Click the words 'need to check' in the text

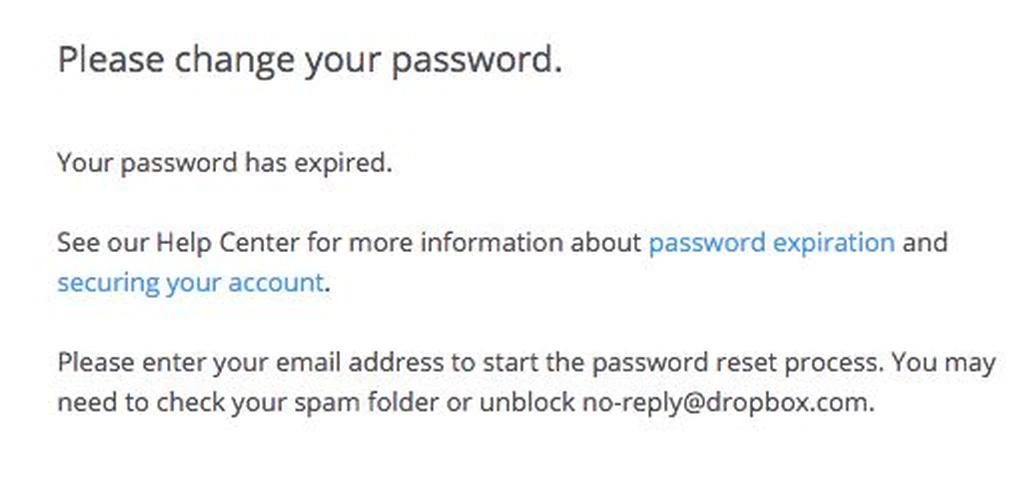point(136,403)
